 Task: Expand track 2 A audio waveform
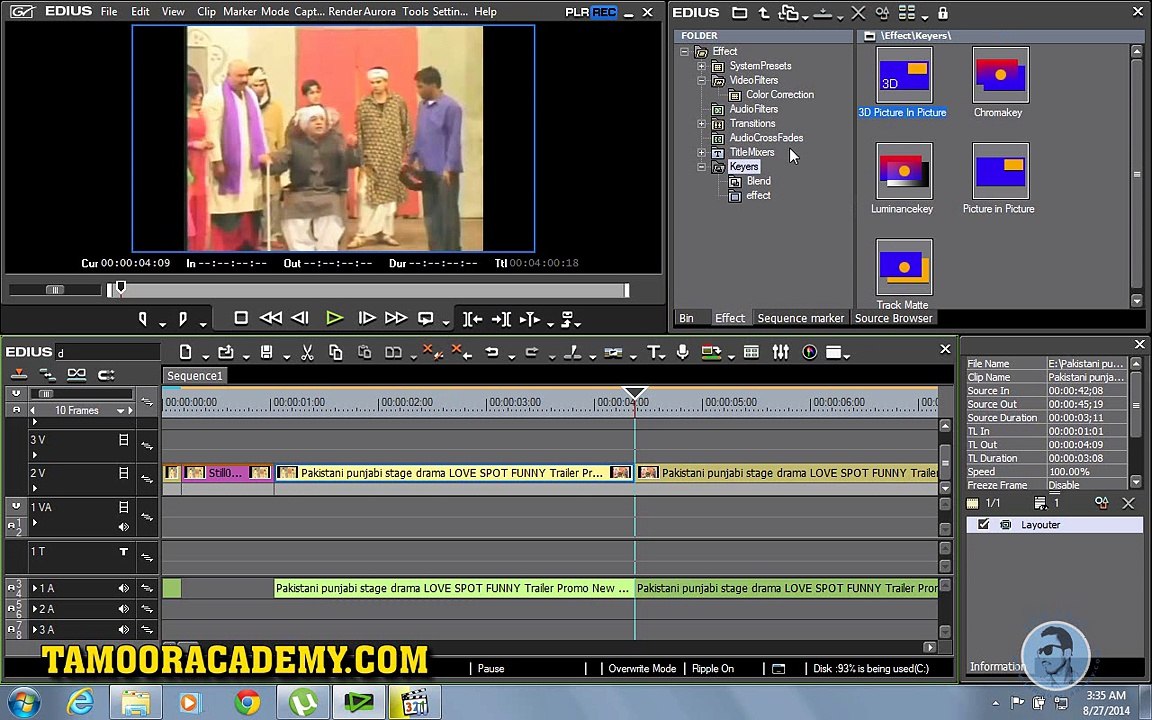coord(35,609)
